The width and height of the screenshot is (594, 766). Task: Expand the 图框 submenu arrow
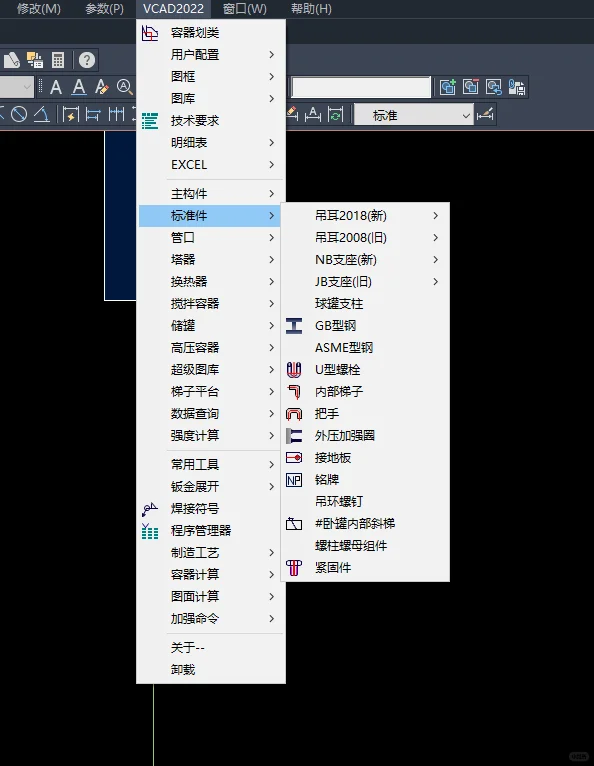[272, 77]
